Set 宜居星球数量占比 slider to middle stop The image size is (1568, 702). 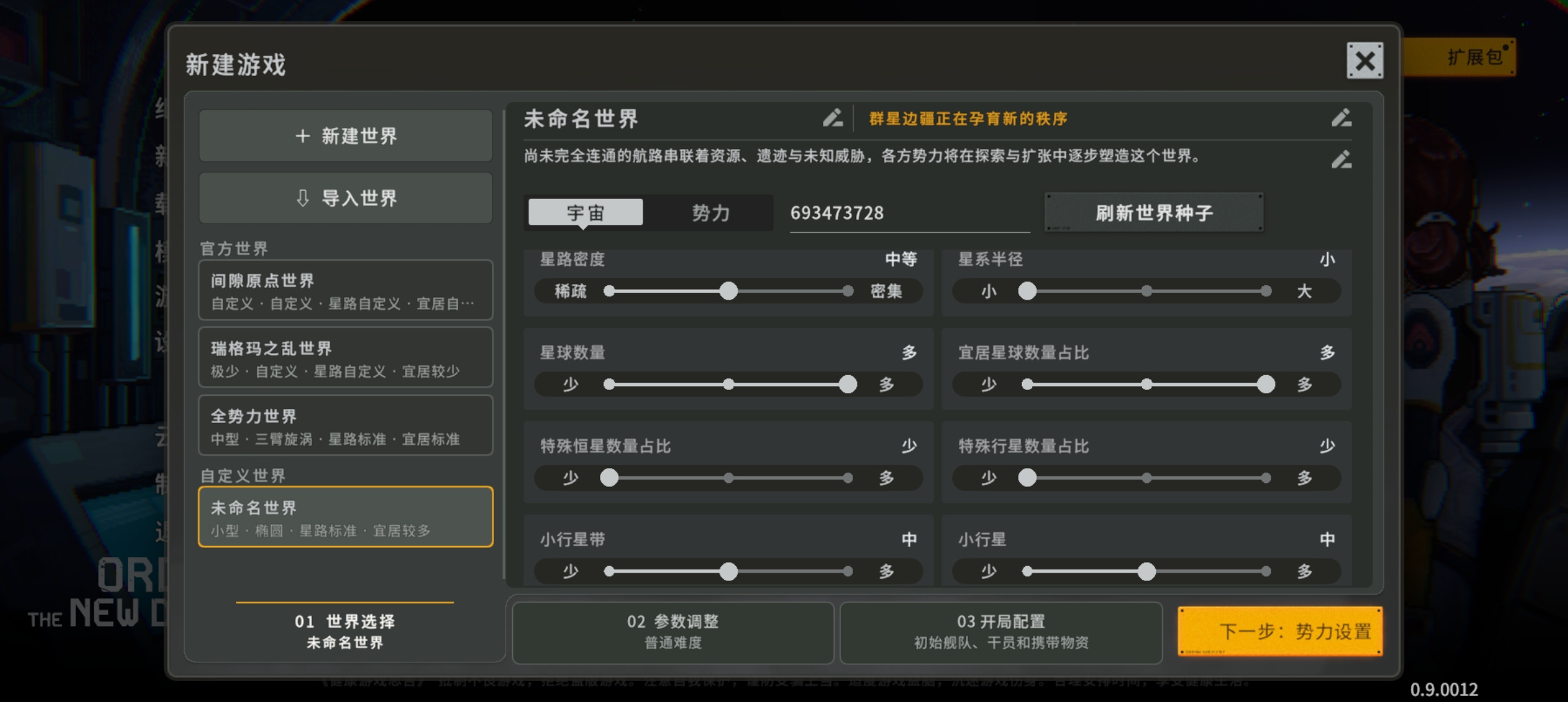point(1147,384)
